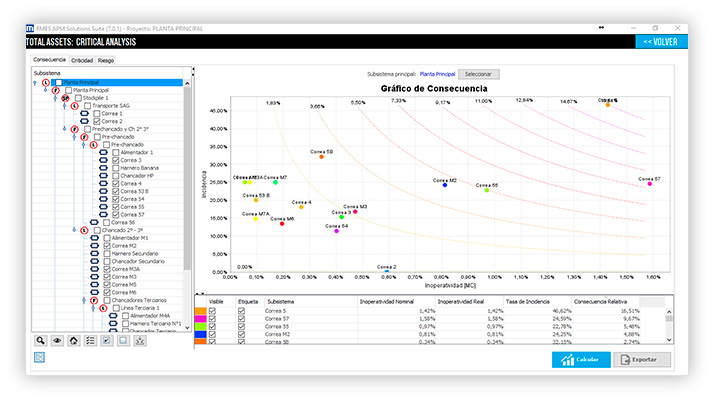
Task: Switch to the Criticidad tab
Action: pyautogui.click(x=82, y=60)
